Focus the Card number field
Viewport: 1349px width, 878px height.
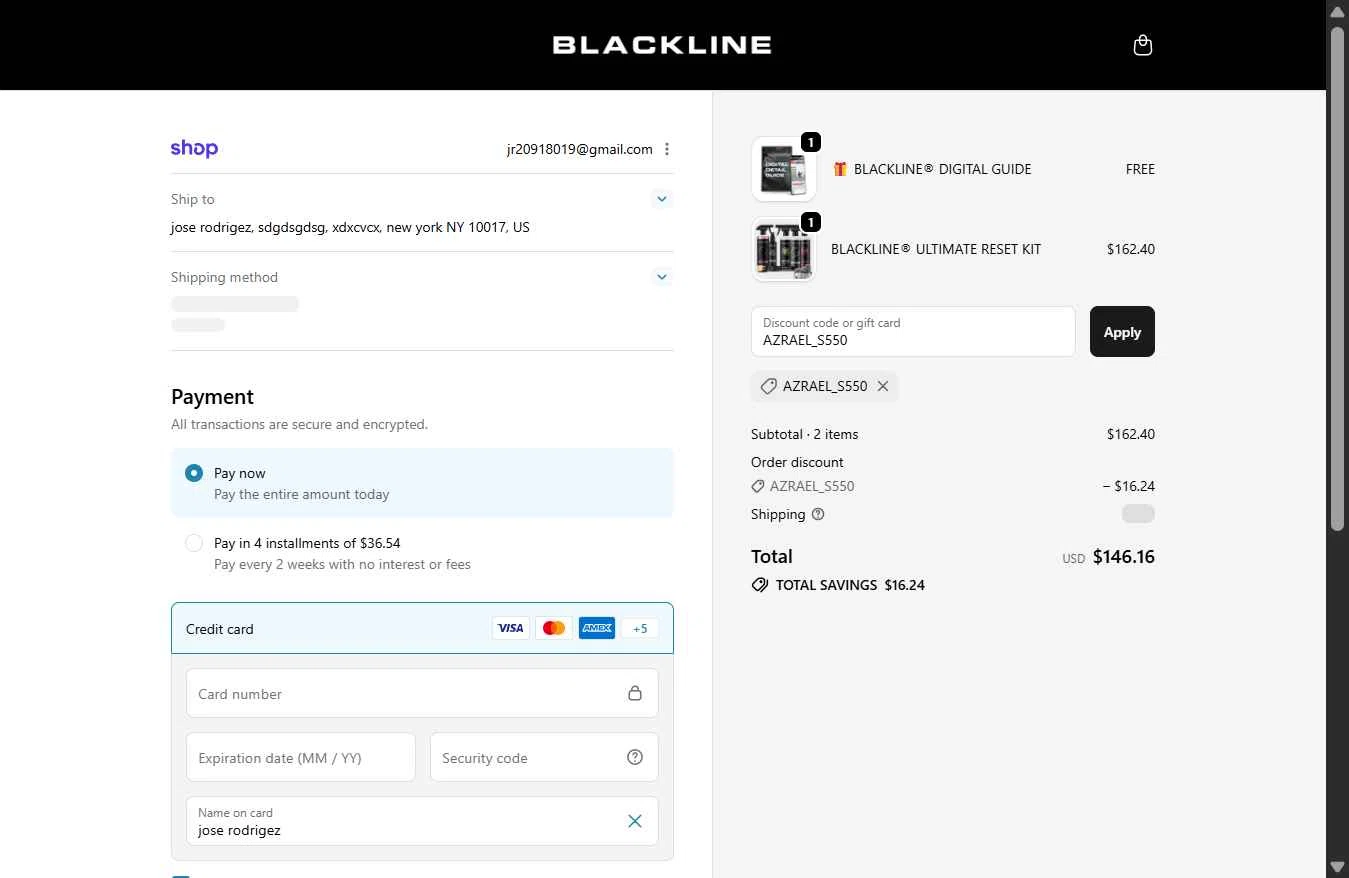click(422, 693)
